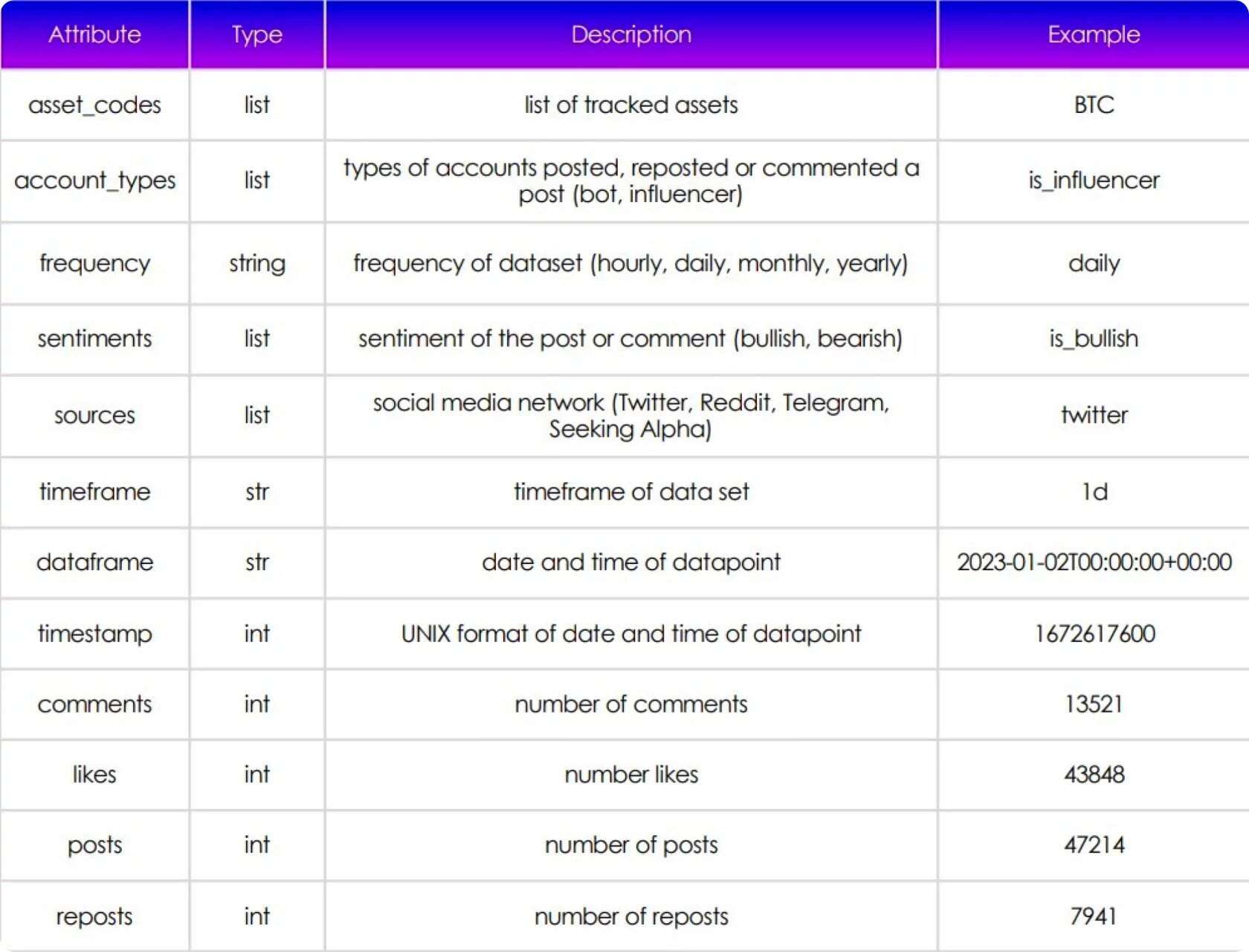Click description about types of accounts posted
Image resolution: width=1249 pixels, height=952 pixels.
[x=631, y=181]
